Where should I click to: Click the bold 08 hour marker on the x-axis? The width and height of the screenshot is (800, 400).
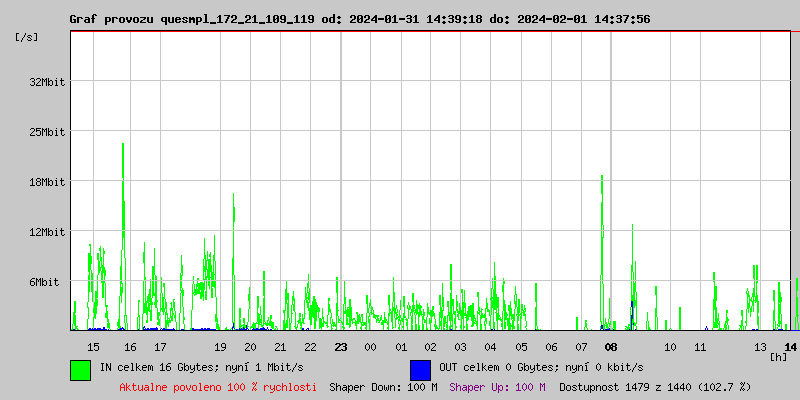click(610, 347)
